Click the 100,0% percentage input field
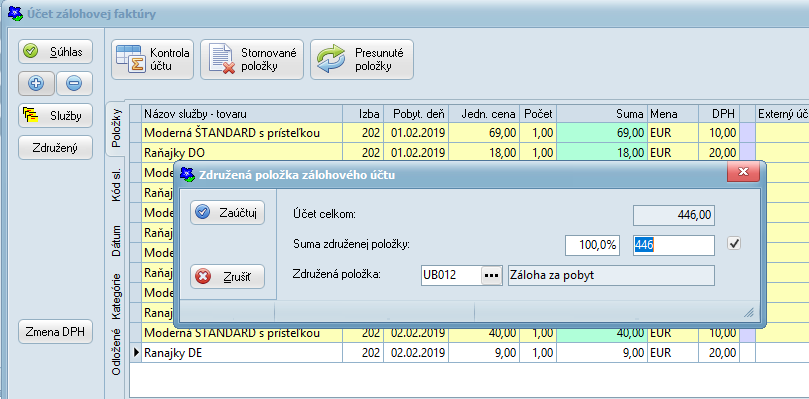Viewport: 809px width, 399px height. [592, 245]
